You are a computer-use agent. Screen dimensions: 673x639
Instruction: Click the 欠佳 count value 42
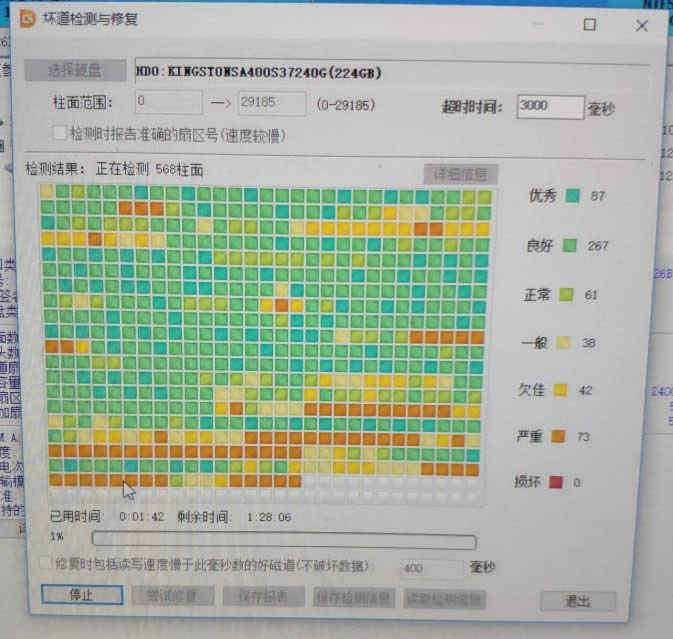click(585, 390)
